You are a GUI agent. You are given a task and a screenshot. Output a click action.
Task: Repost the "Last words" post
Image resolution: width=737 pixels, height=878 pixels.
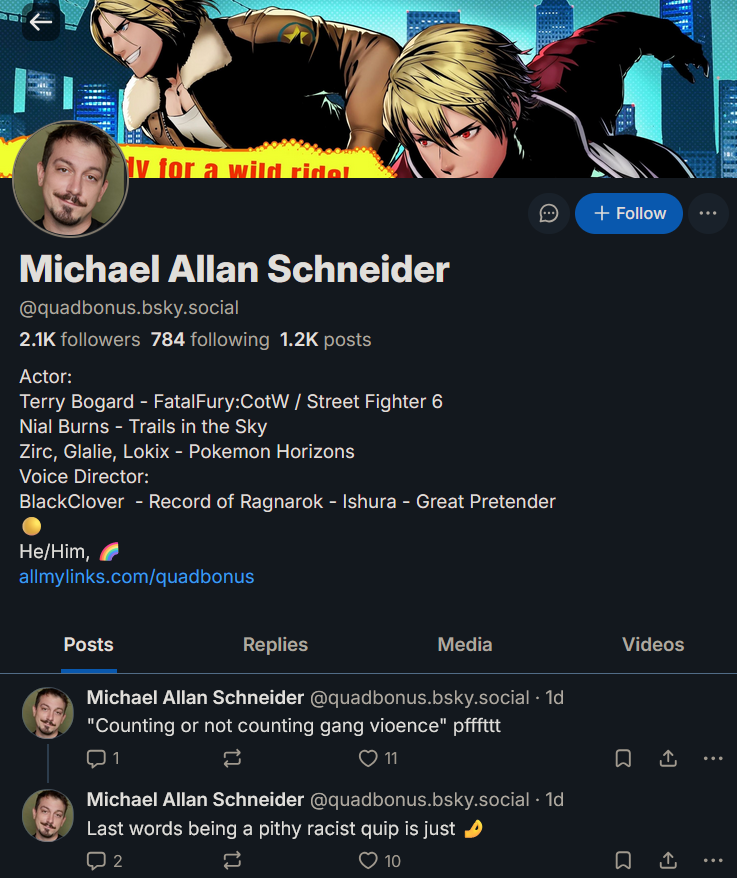point(232,861)
